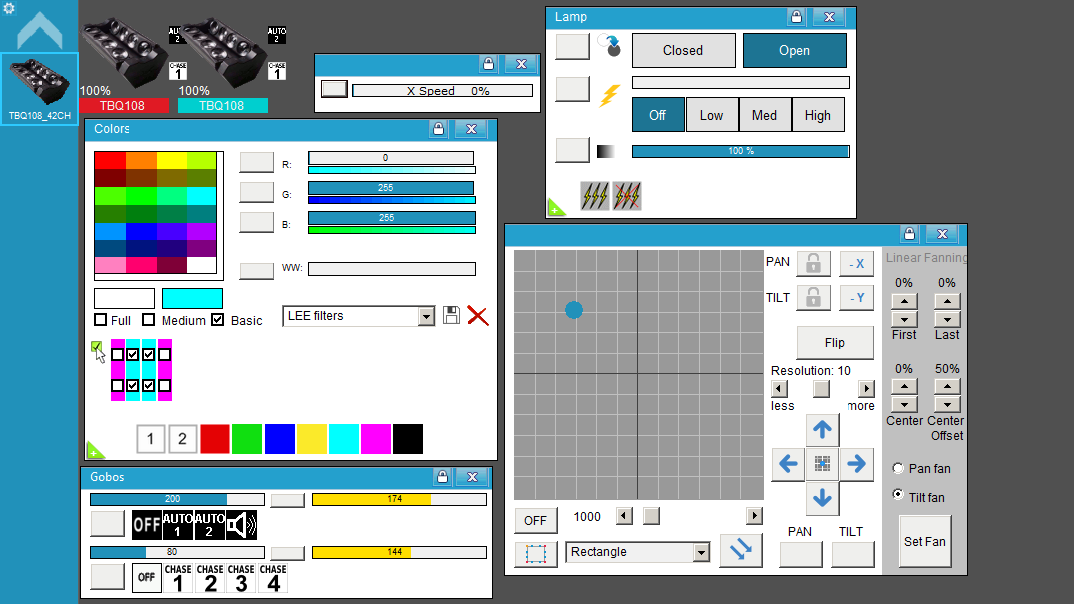
Task: Lock the X Speed panel
Action: [488, 64]
